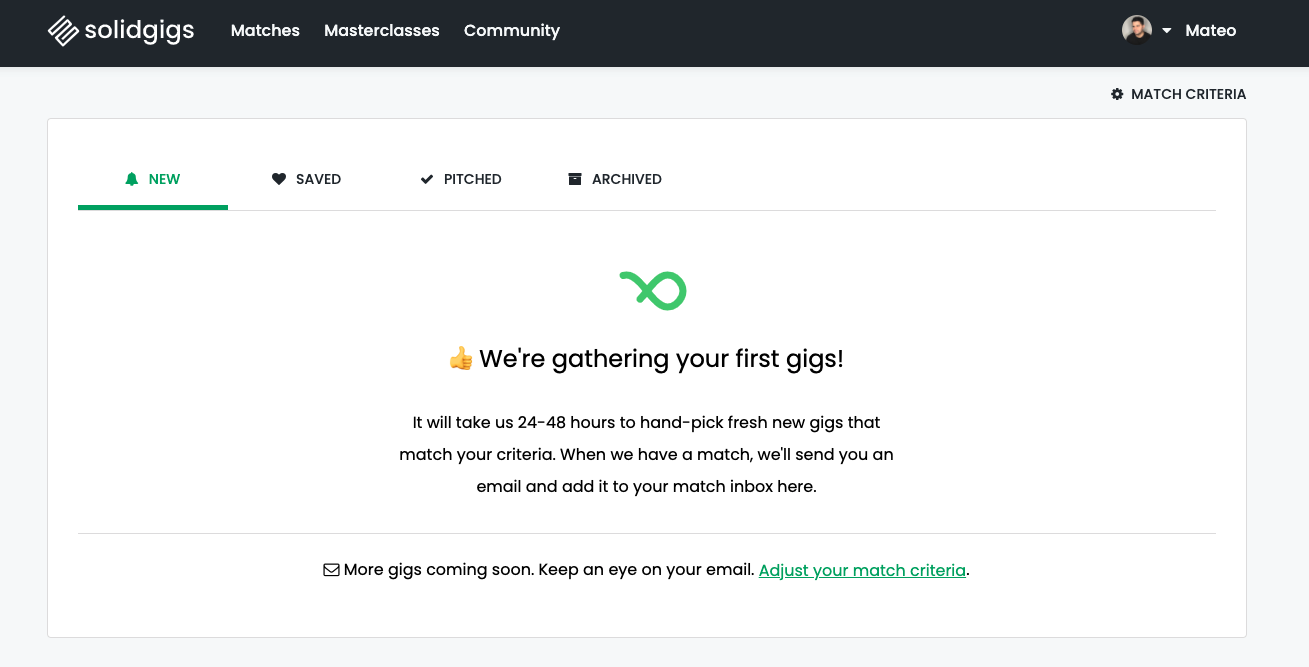The image size is (1309, 667).
Task: Click the green infinity loop icon
Action: click(x=653, y=290)
